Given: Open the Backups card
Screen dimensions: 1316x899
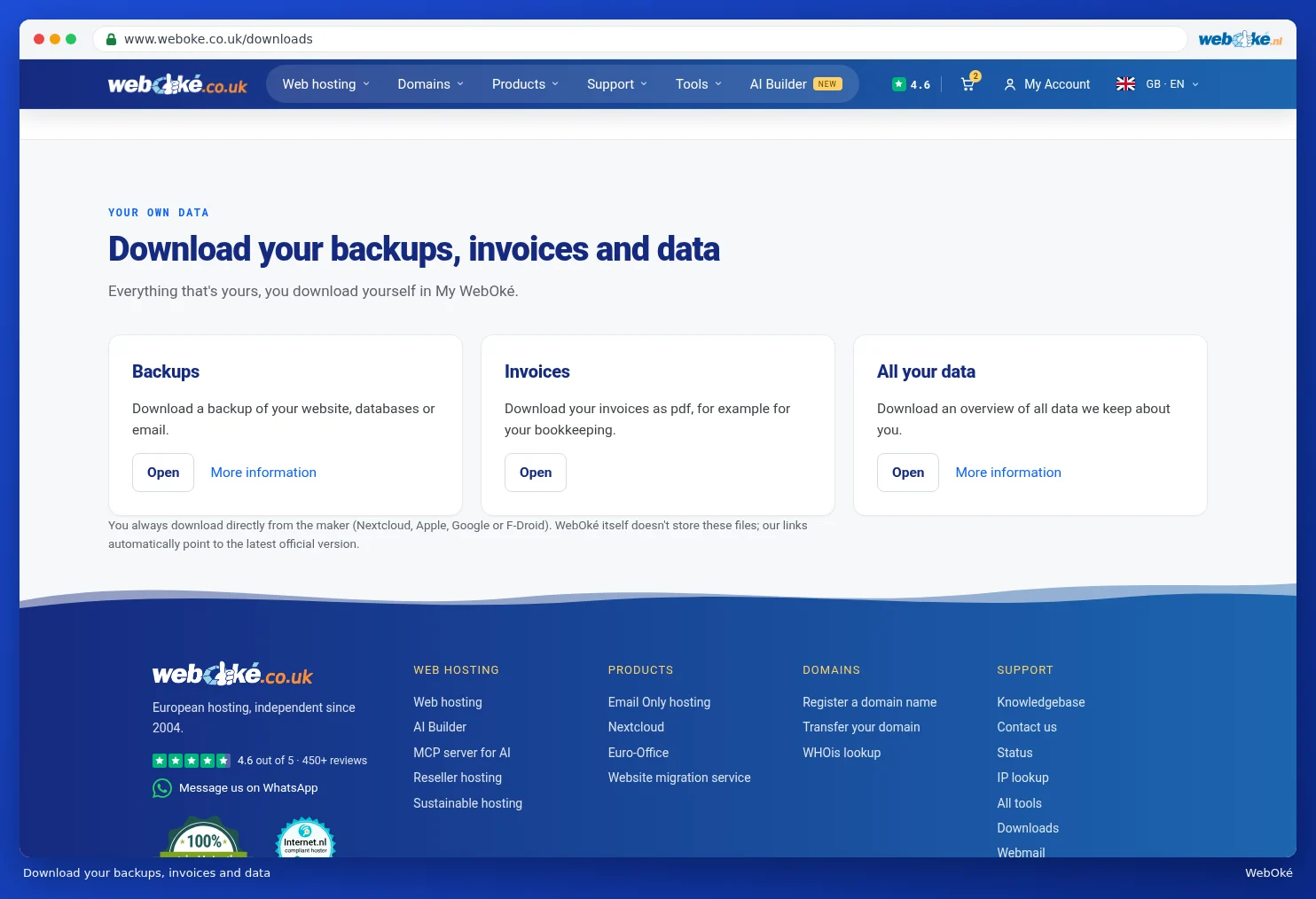Looking at the screenshot, I should (x=163, y=473).
